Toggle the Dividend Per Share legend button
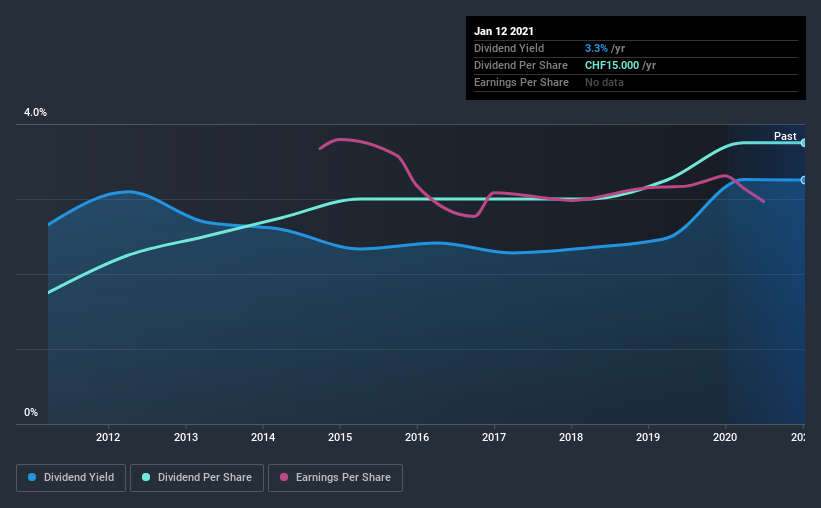This screenshot has height=508, width=821. [197, 478]
